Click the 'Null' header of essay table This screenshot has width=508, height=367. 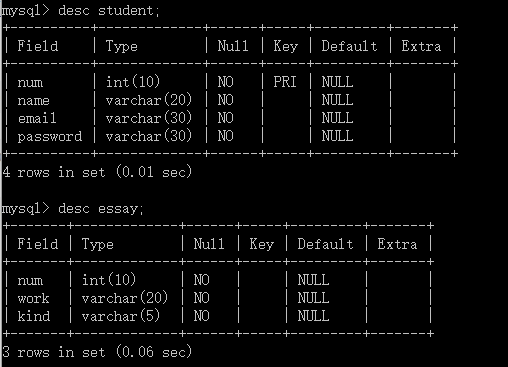coord(209,244)
